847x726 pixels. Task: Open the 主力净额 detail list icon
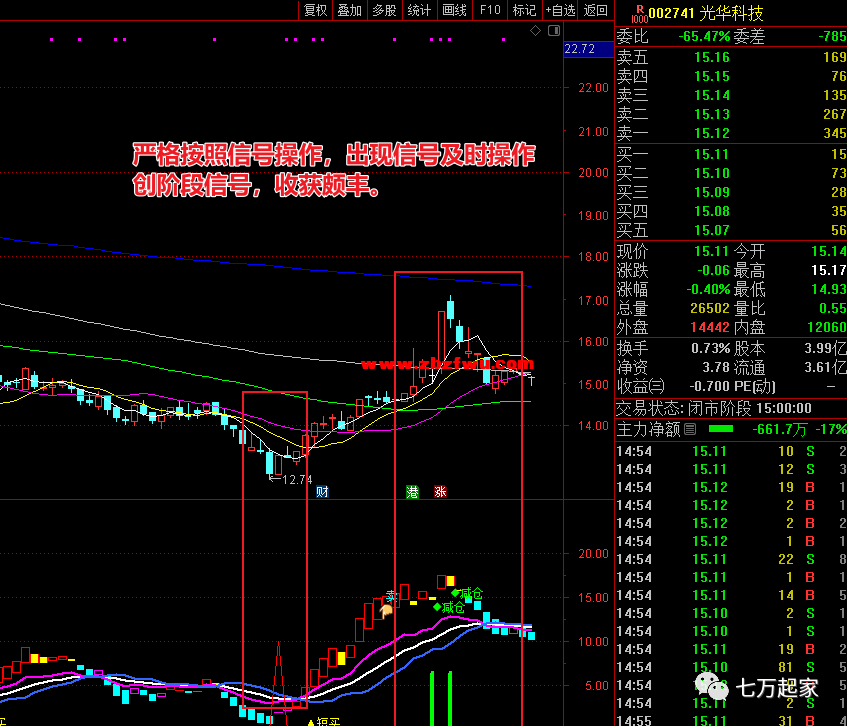[x=690, y=429]
